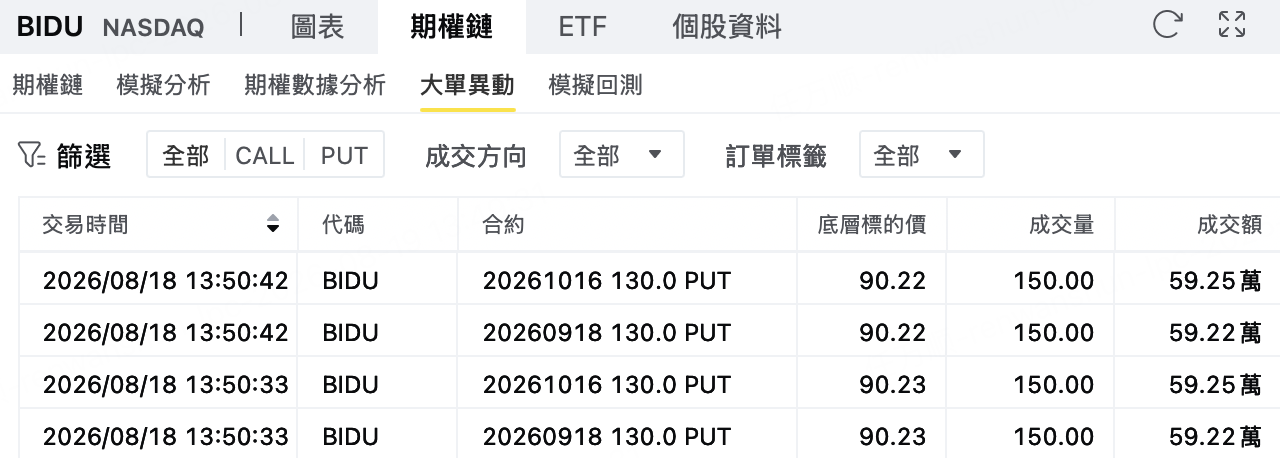Click underlying price 90.23 in last row

[x=892, y=436]
